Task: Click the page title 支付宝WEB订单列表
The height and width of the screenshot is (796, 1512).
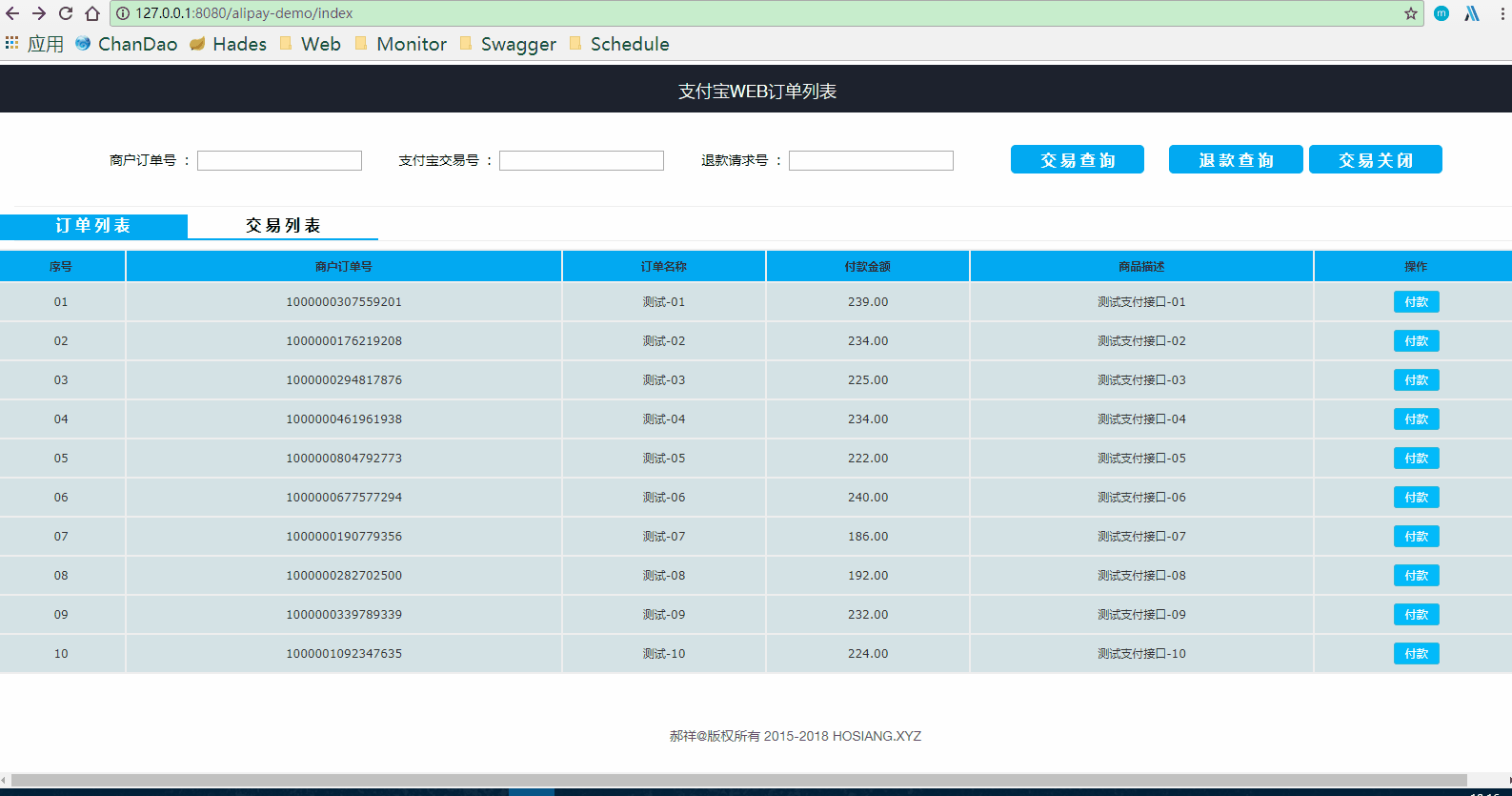Action: (x=757, y=92)
